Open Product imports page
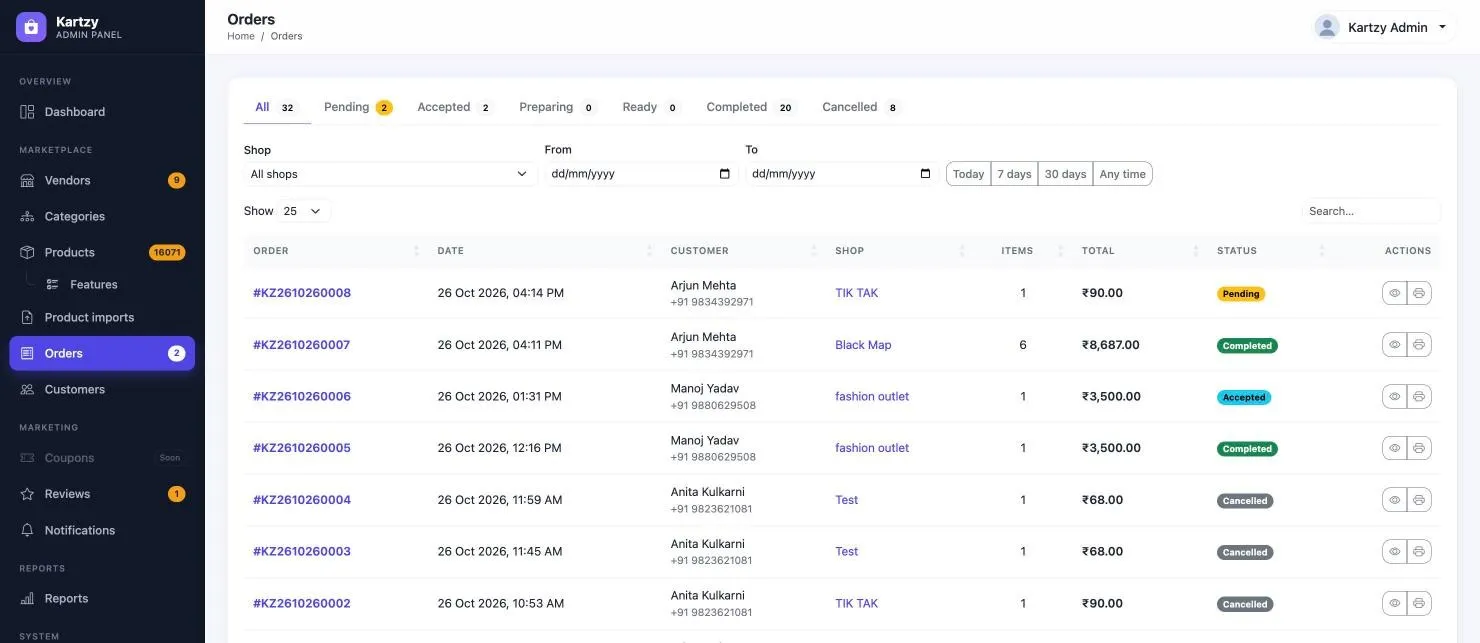This screenshot has width=1480, height=643. point(102,317)
